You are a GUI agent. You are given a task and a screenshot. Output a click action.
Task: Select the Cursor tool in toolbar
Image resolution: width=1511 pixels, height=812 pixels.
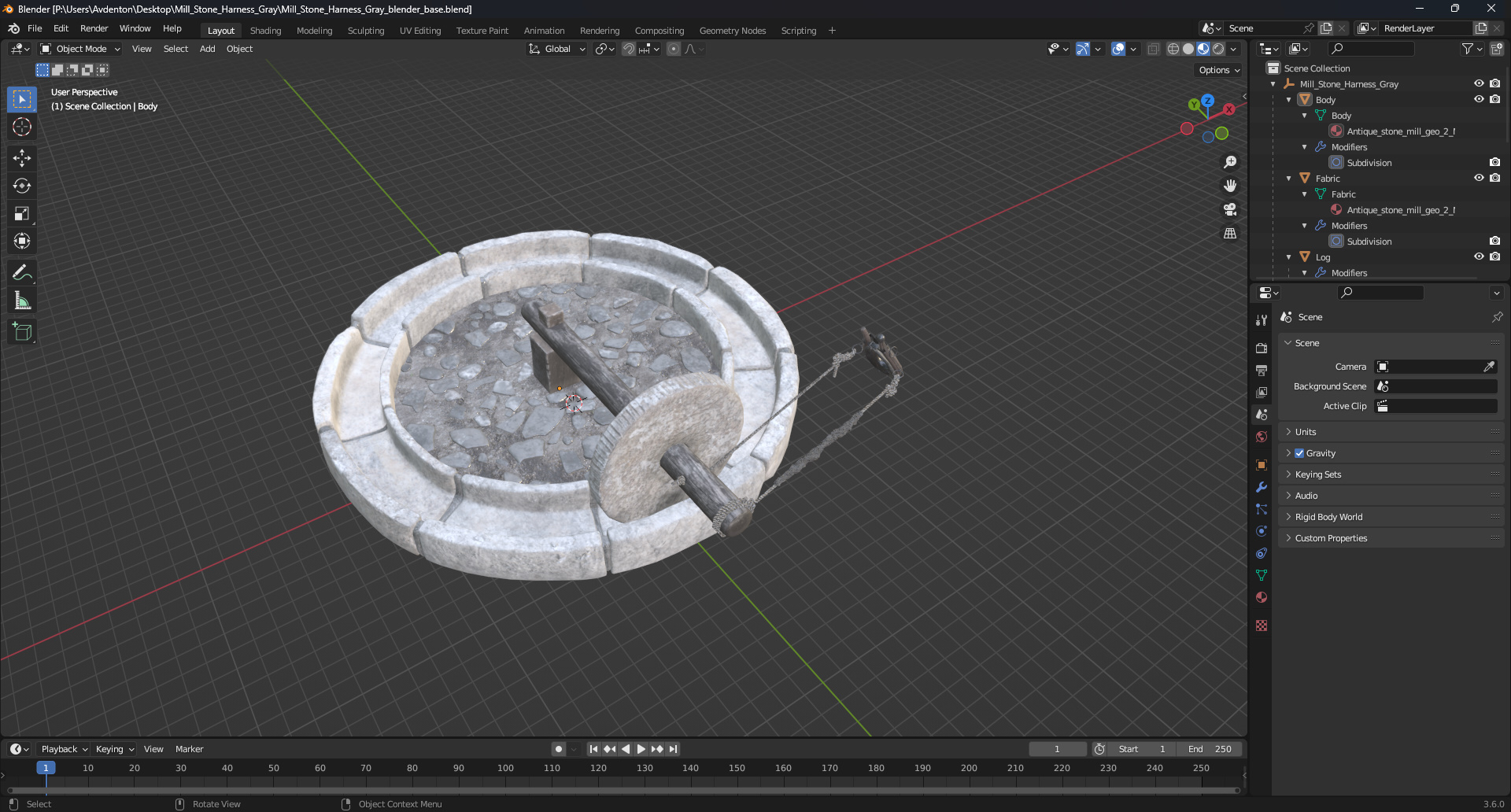click(22, 127)
